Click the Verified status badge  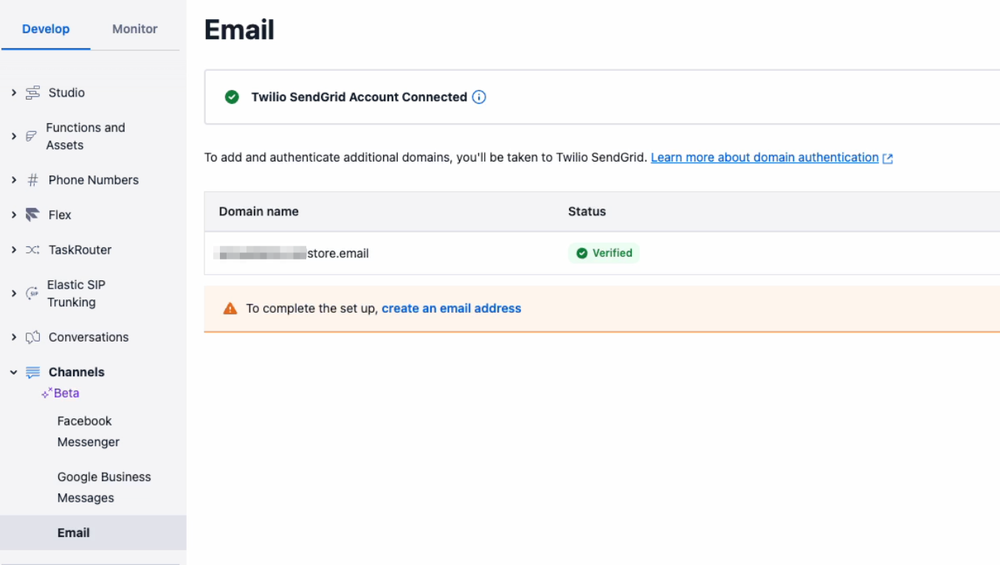tap(604, 253)
